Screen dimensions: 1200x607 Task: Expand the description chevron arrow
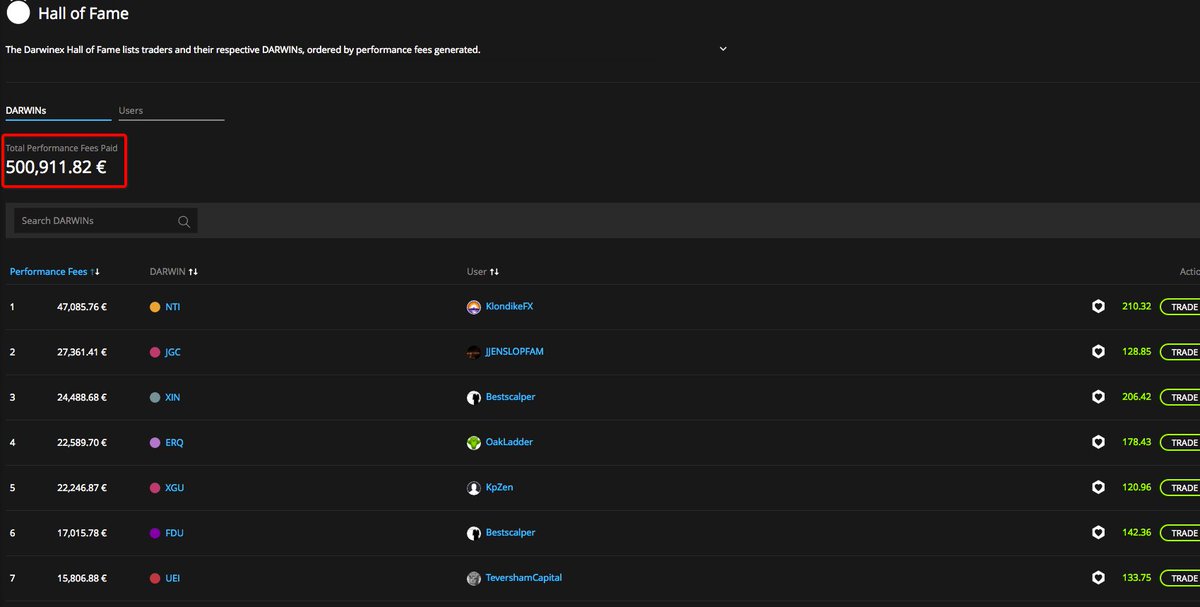tap(723, 48)
